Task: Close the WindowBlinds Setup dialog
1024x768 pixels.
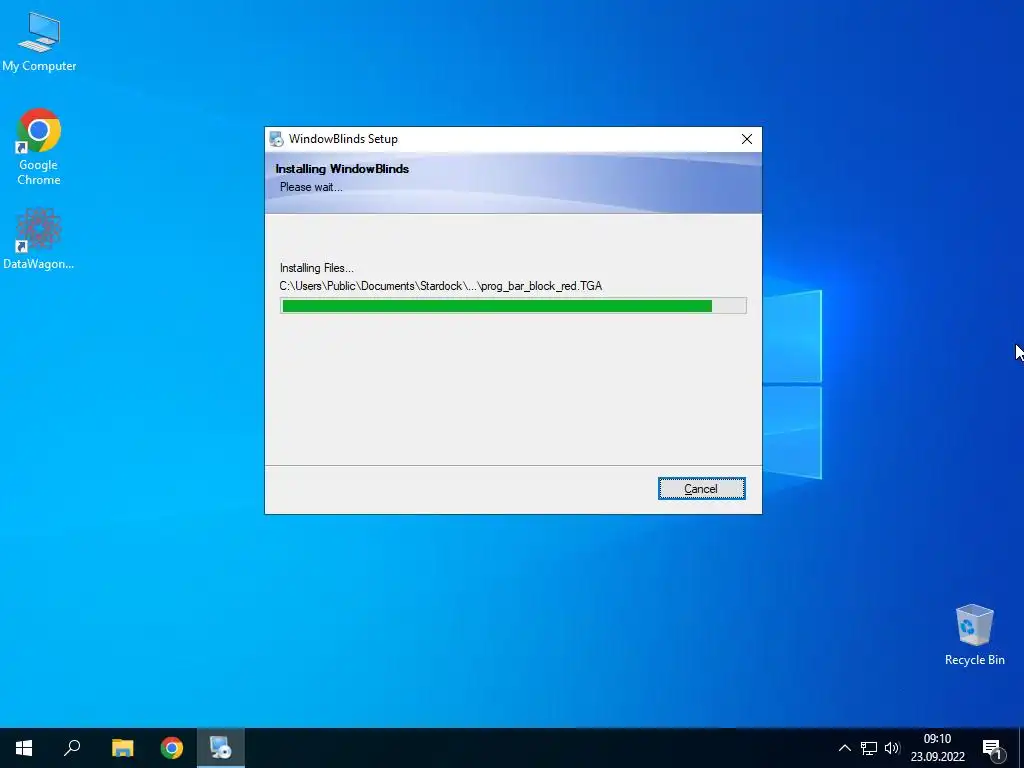Action: pos(747,139)
